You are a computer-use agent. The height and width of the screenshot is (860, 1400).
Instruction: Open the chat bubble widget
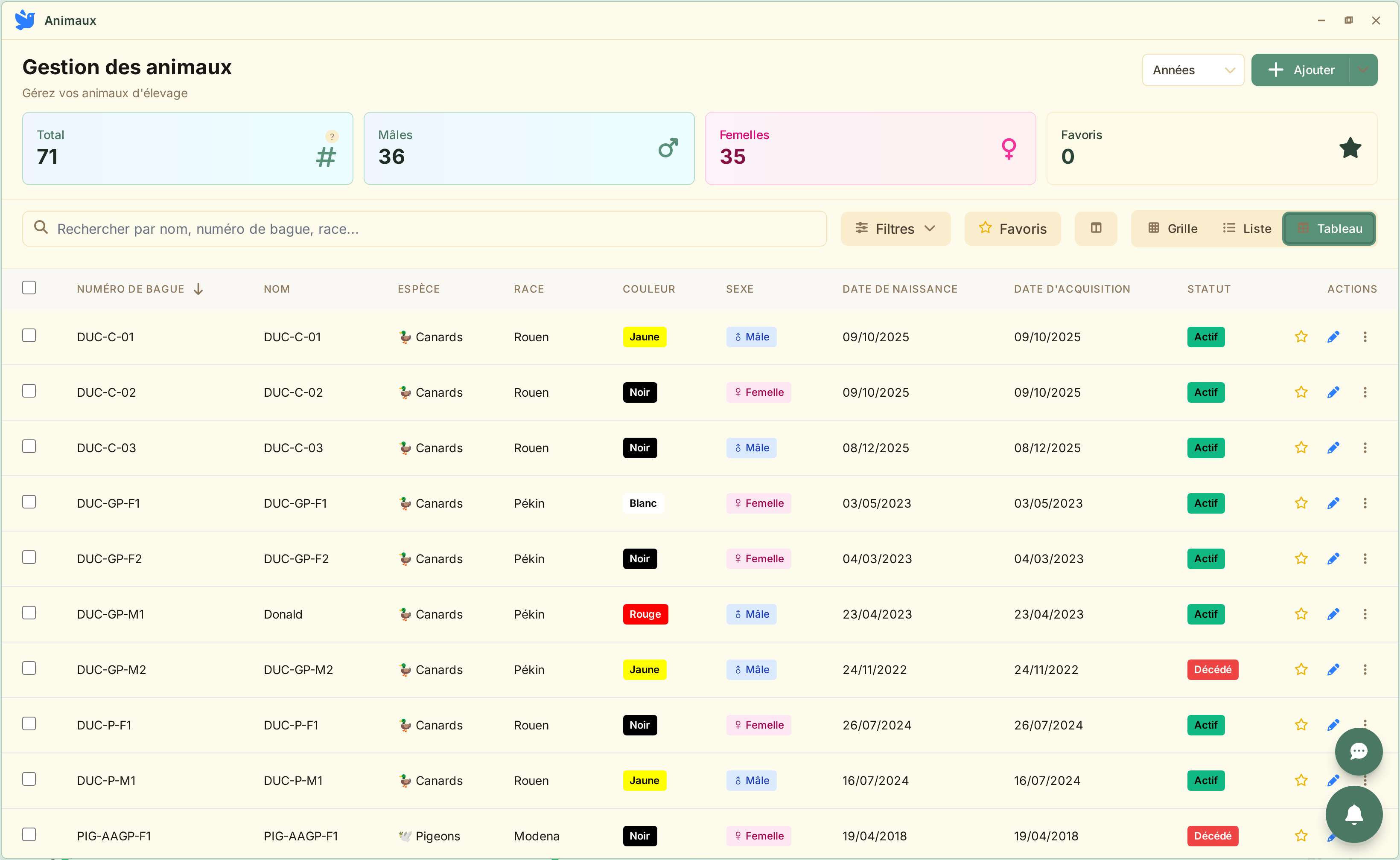tap(1359, 751)
